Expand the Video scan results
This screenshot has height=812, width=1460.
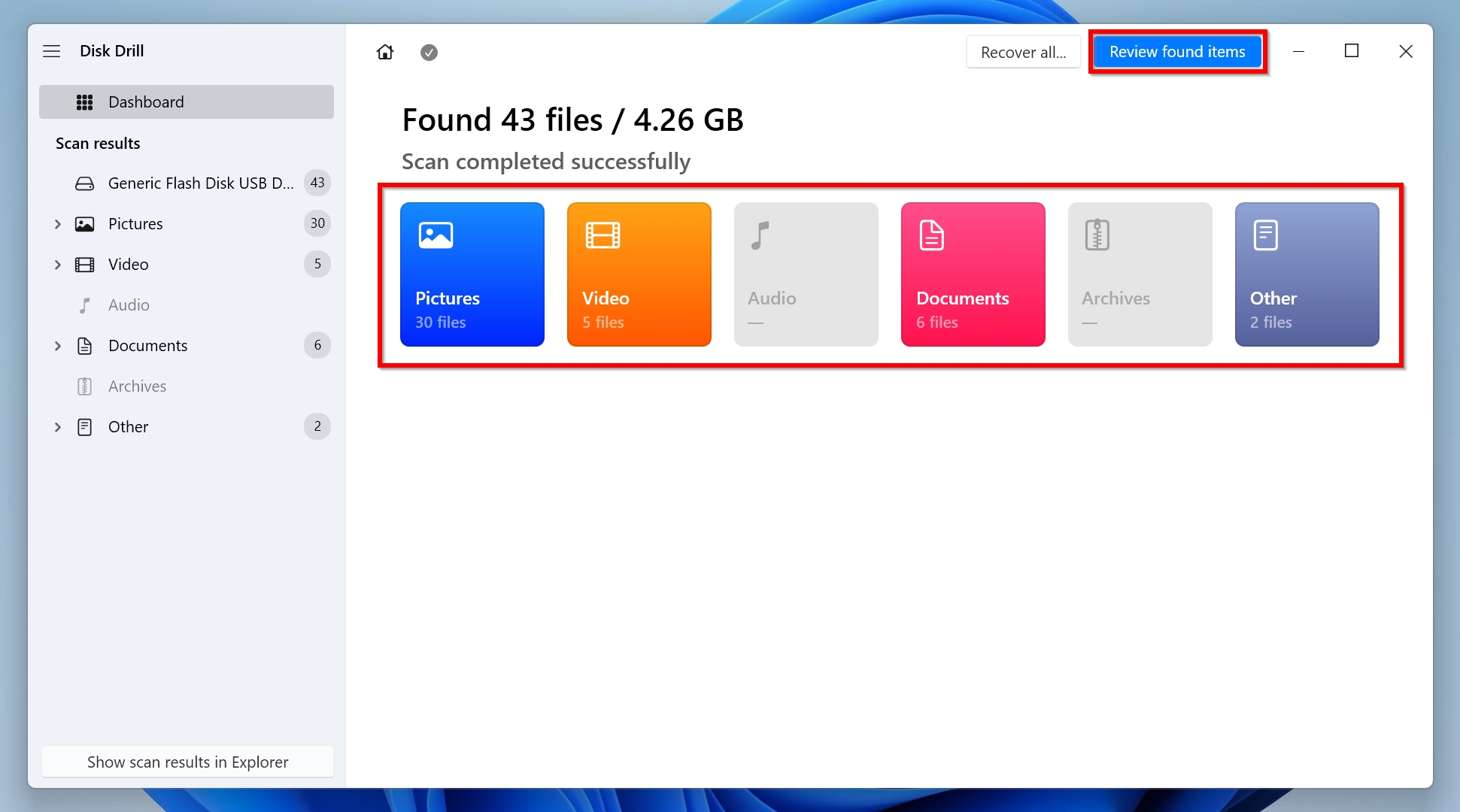[58, 264]
